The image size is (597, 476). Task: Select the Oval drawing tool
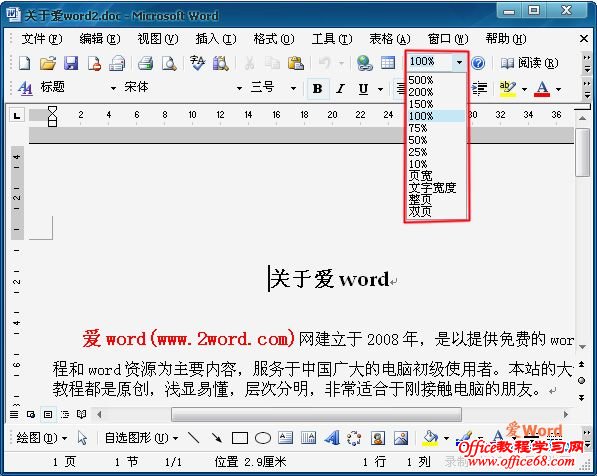263,438
